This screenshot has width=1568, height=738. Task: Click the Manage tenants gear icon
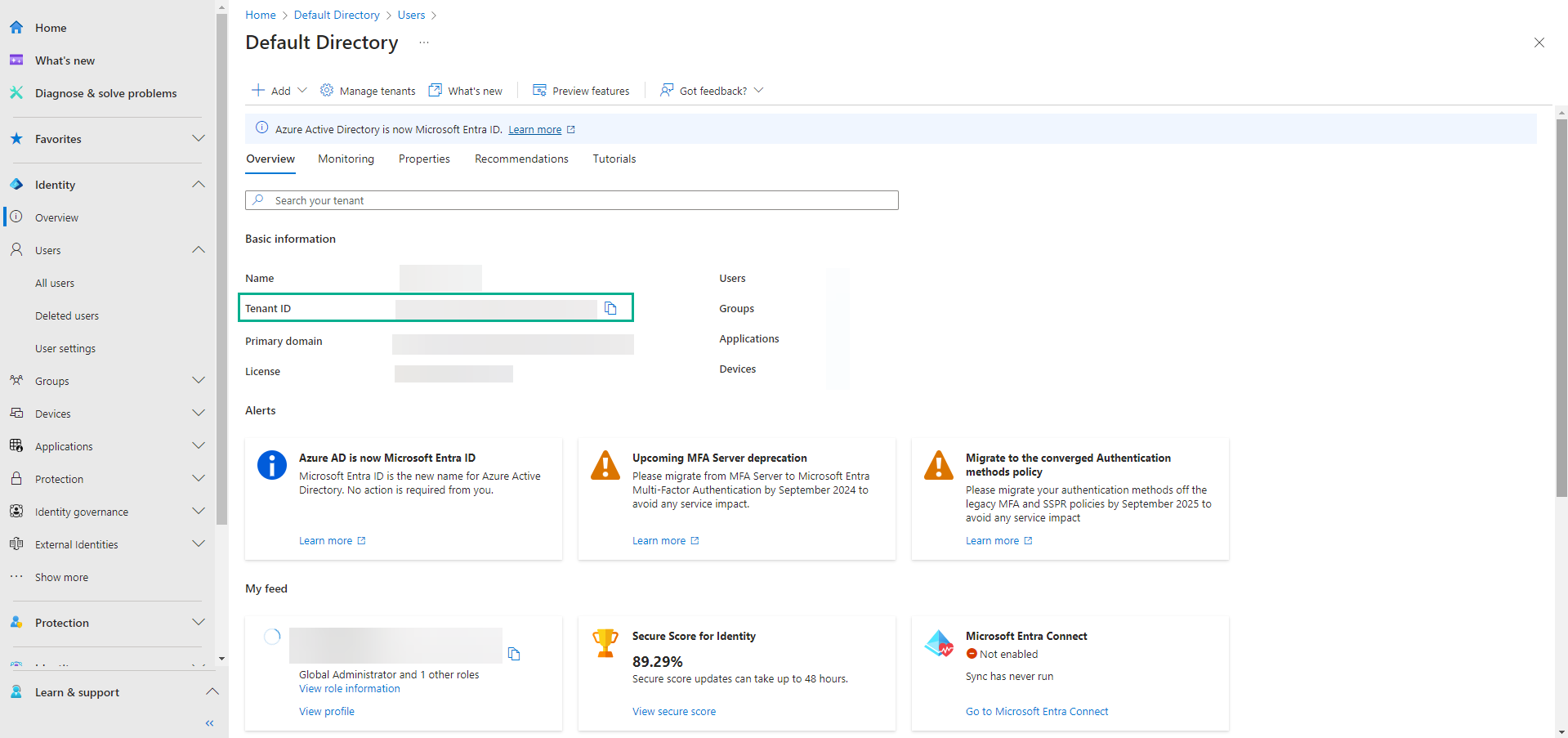coord(327,90)
